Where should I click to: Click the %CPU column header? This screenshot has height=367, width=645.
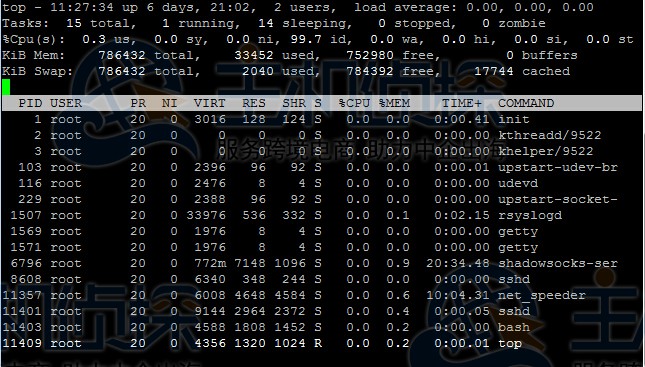coord(354,103)
